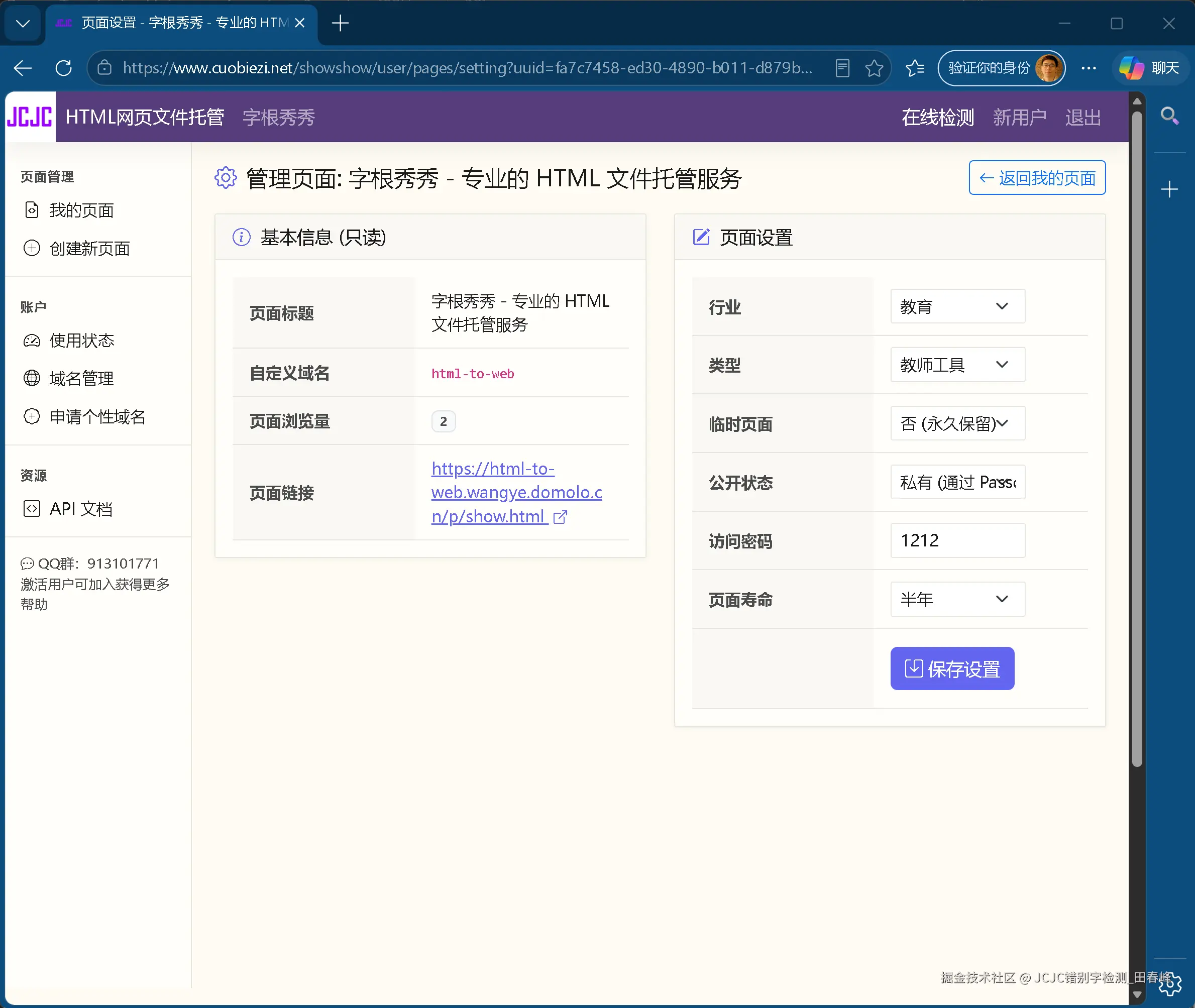Click the 返回我的页面 button

tap(1037, 178)
